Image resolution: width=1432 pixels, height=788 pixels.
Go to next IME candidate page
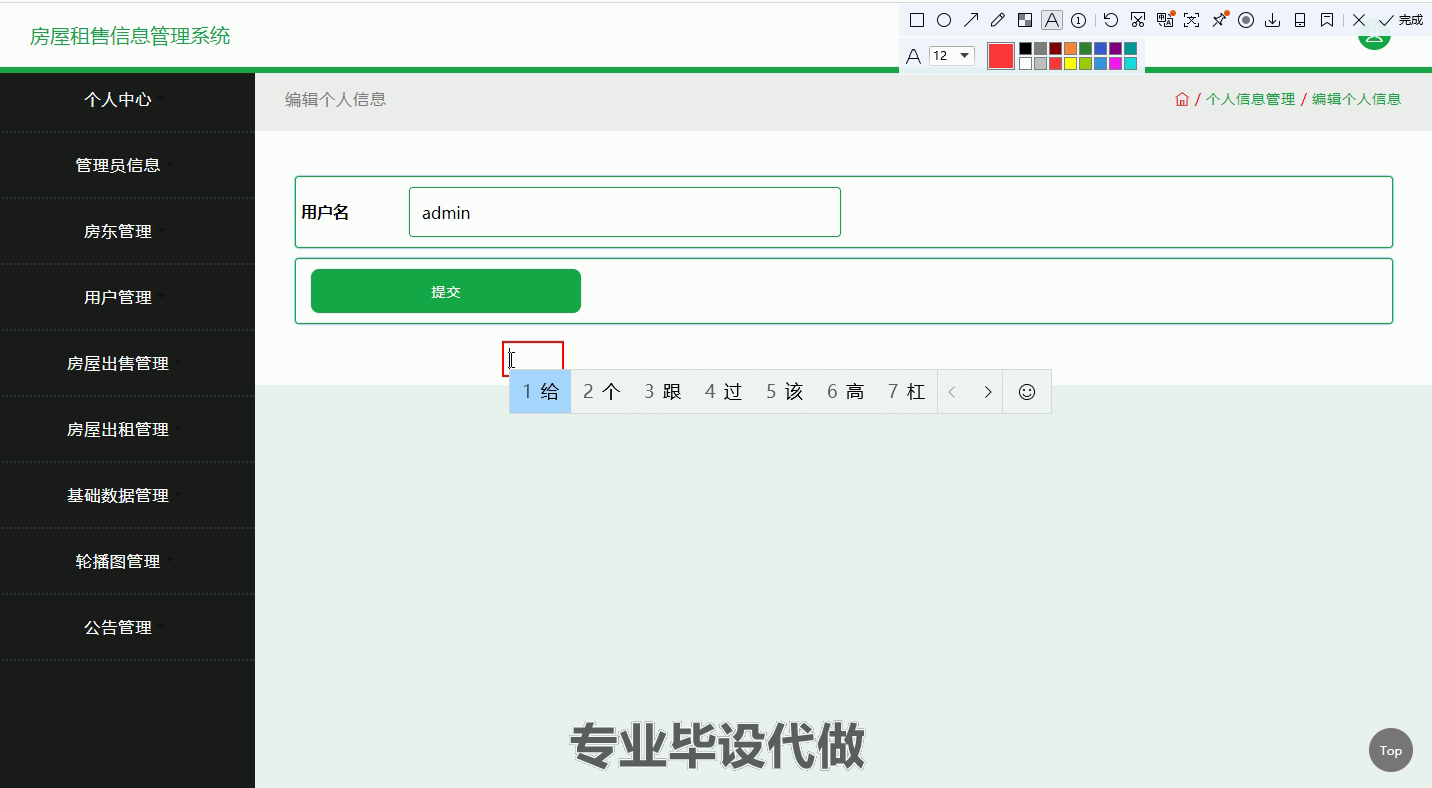[987, 392]
